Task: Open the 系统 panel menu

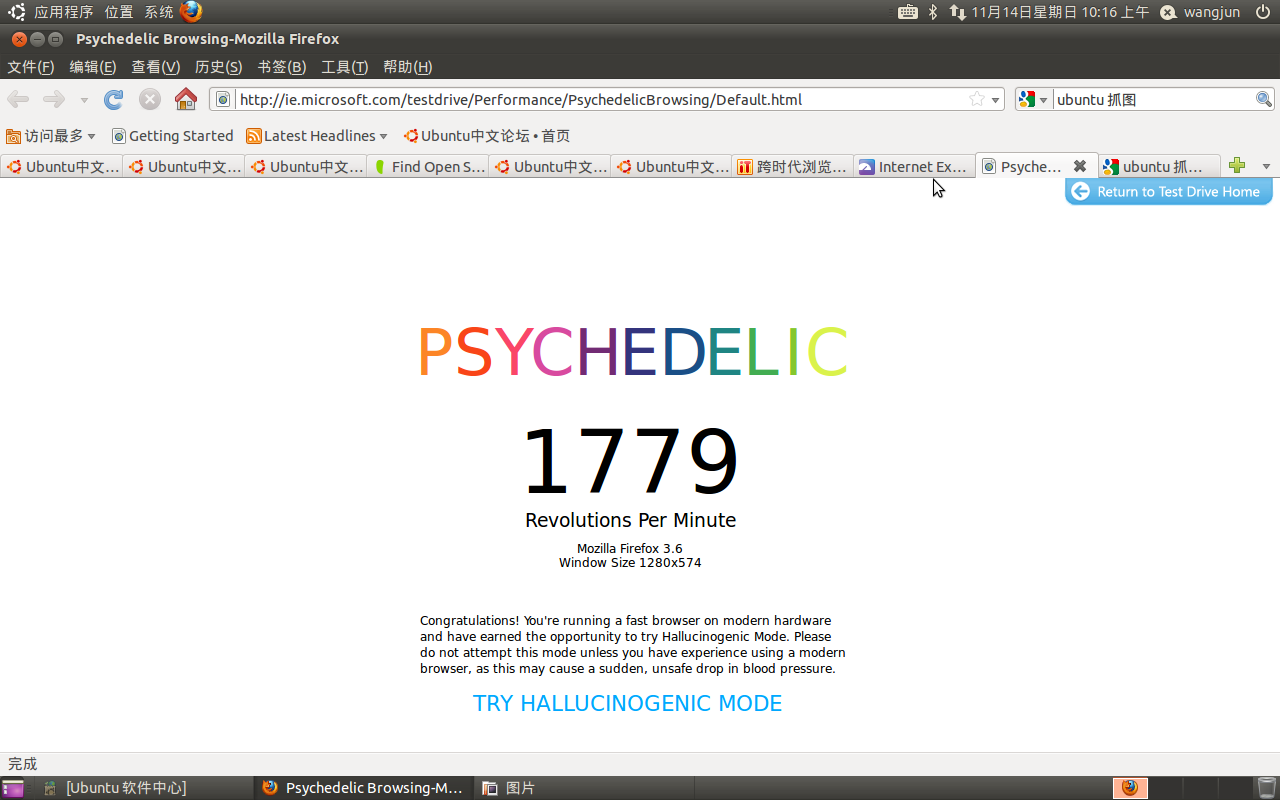Action: pyautogui.click(x=158, y=12)
